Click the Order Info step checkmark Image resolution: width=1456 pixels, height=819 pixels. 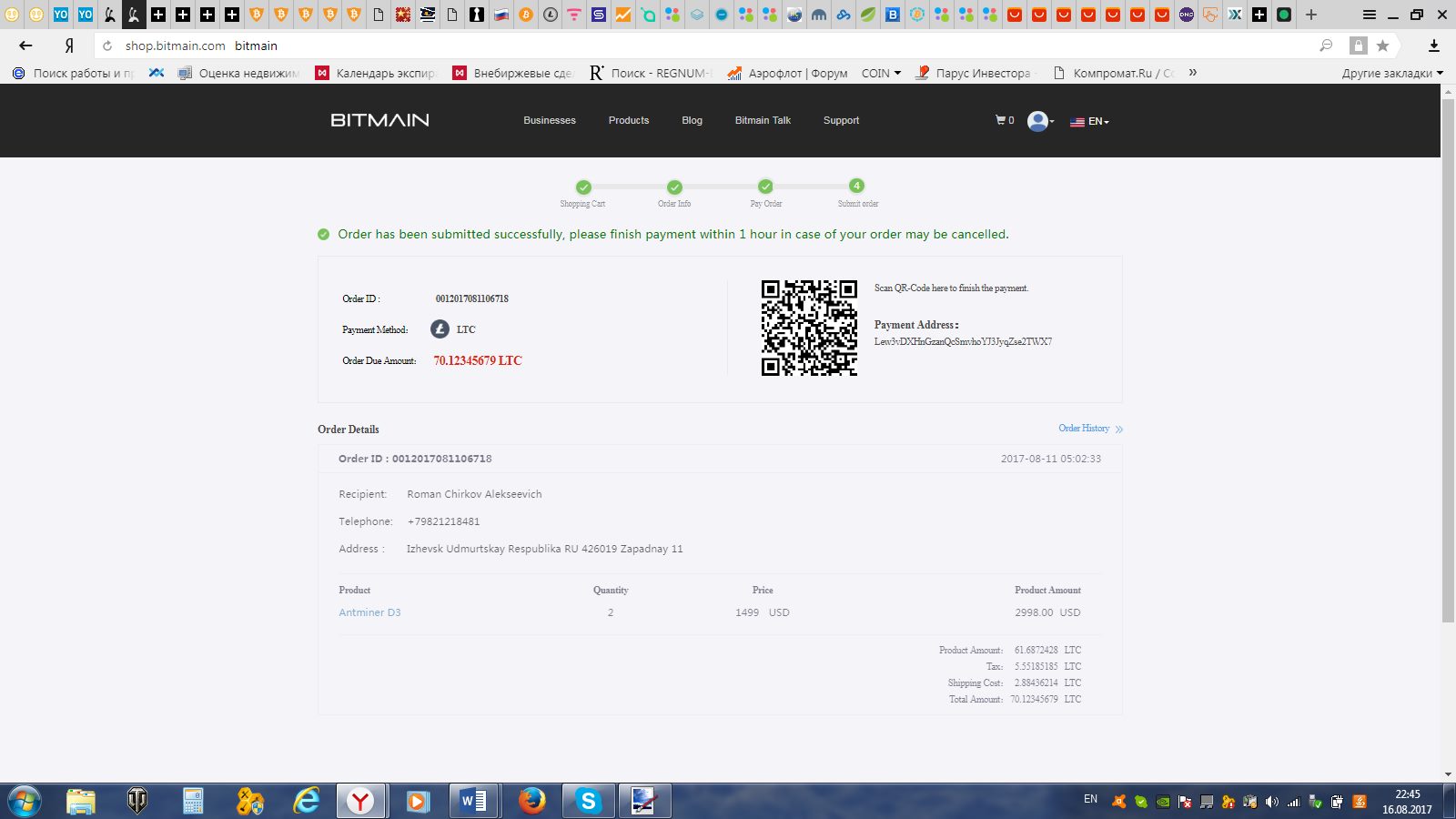point(674,187)
